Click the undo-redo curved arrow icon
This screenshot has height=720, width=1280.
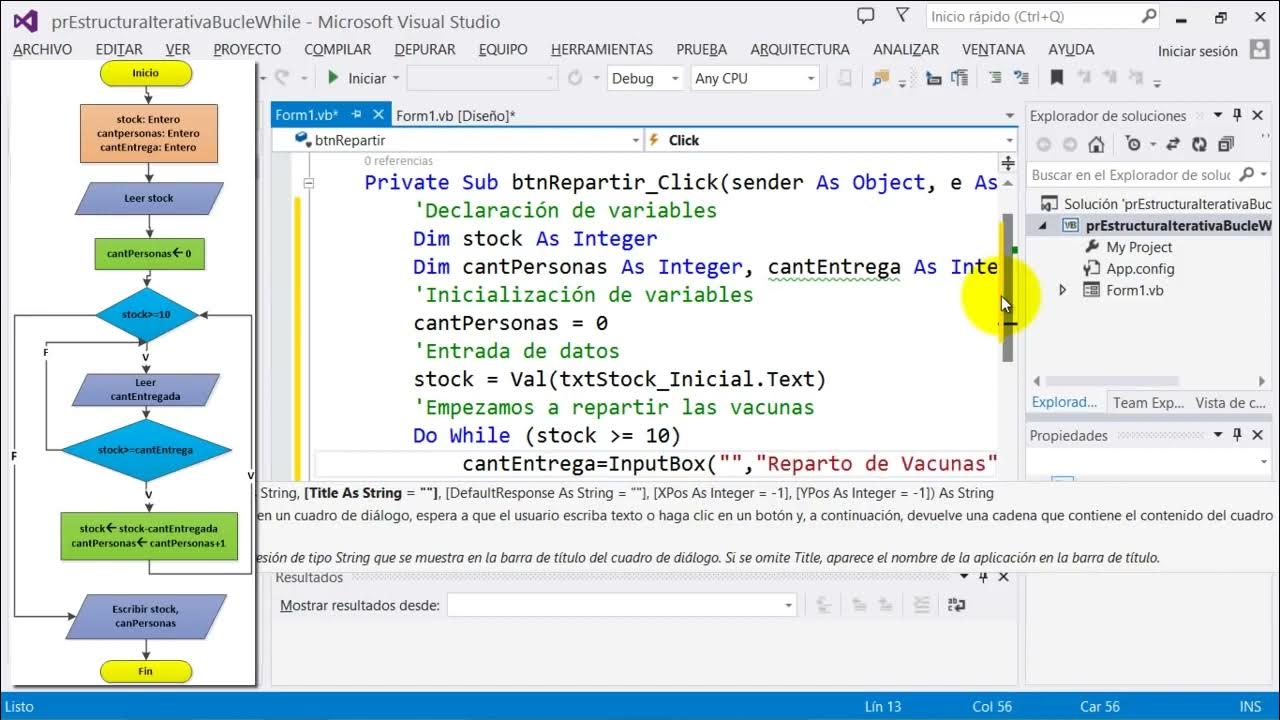[283, 78]
